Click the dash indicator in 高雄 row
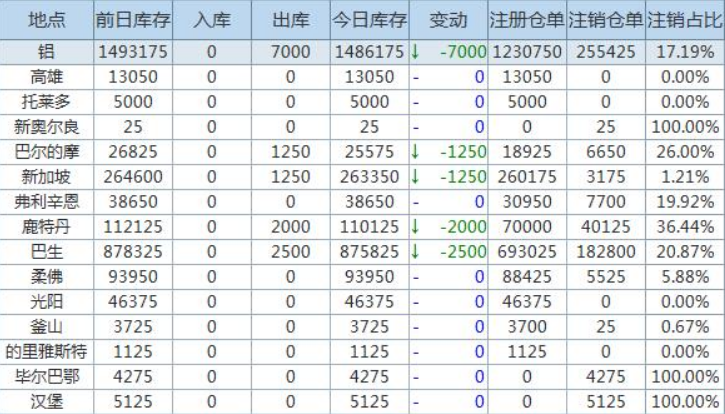The image size is (725, 414). coord(415,76)
